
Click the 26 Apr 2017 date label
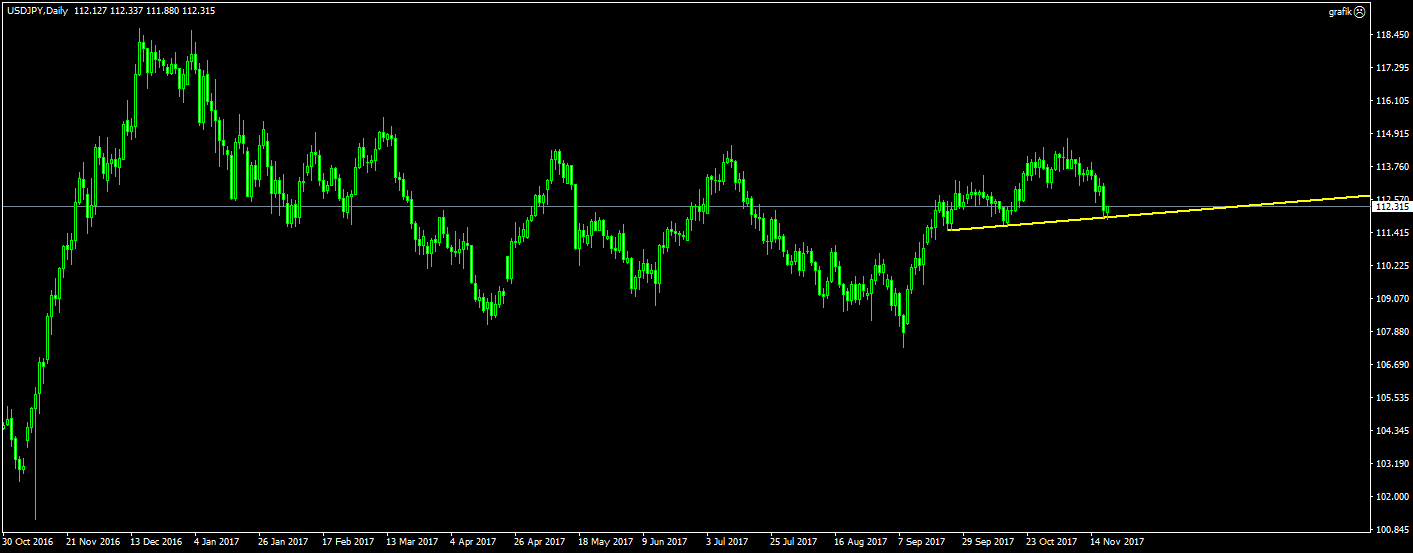[x=538, y=542]
